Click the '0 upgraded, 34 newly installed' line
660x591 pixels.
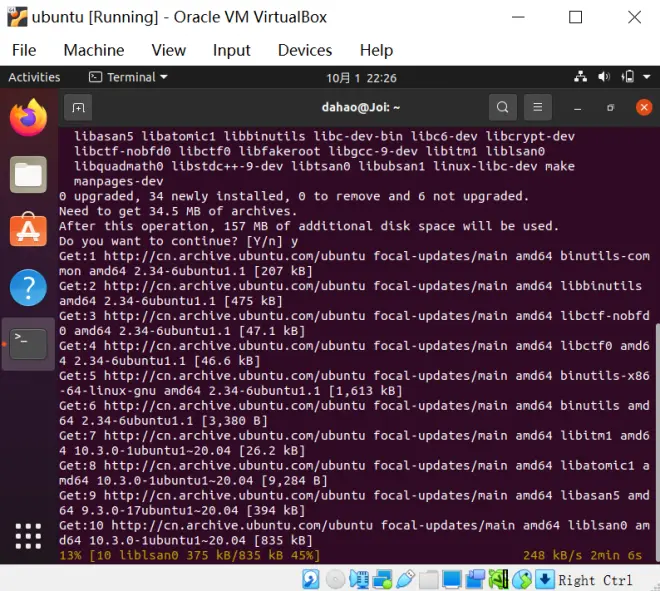(294, 196)
